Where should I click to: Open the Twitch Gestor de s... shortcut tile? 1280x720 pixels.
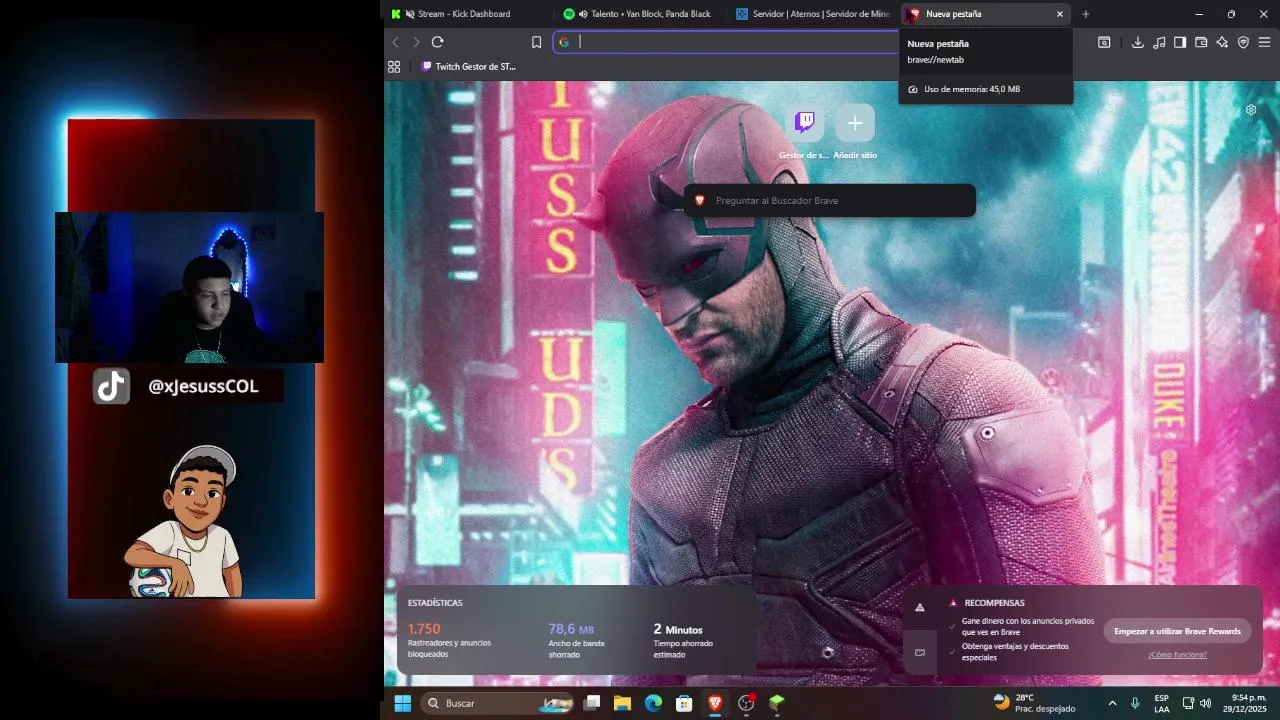pos(805,123)
